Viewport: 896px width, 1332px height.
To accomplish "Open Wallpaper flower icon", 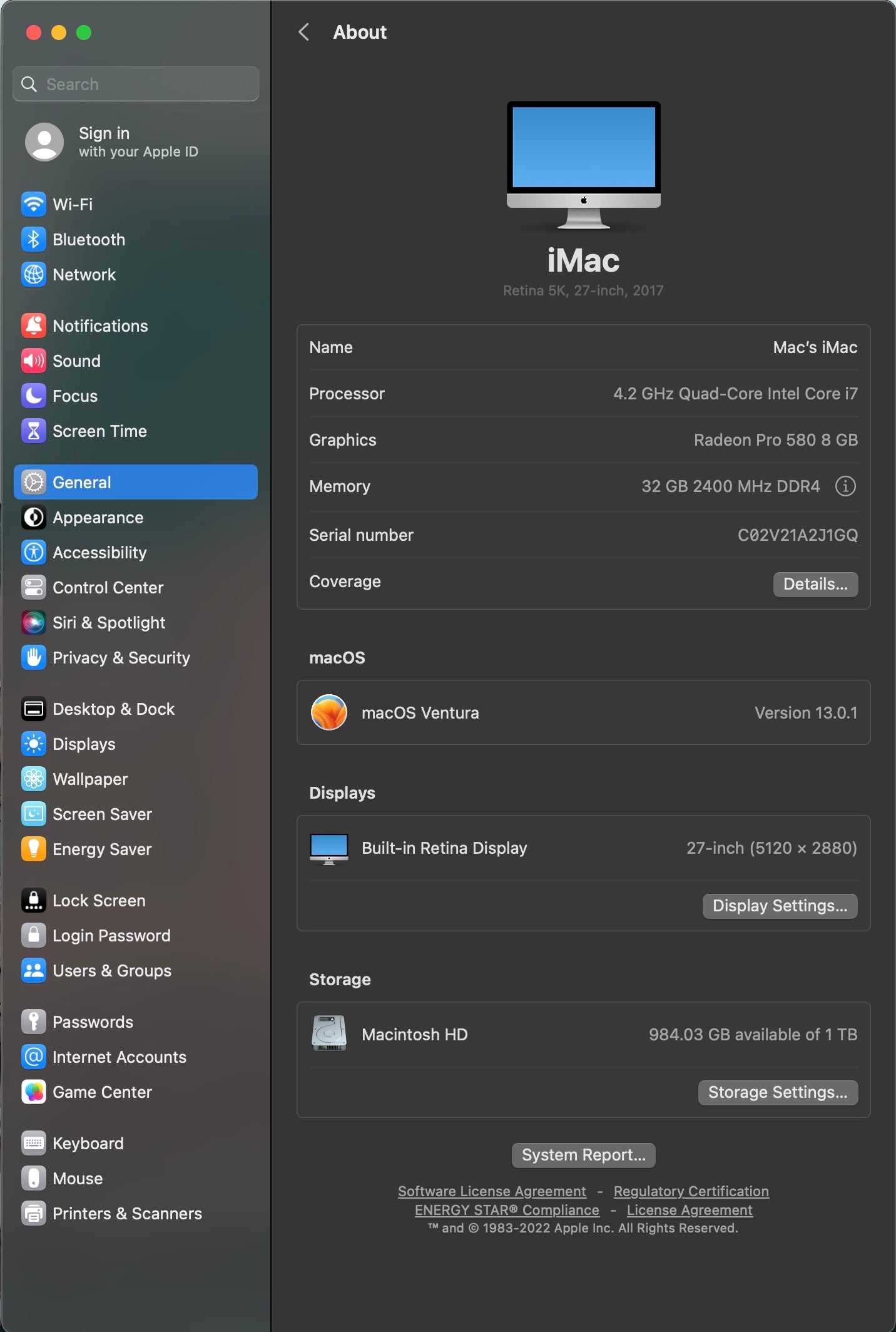I will [34, 779].
